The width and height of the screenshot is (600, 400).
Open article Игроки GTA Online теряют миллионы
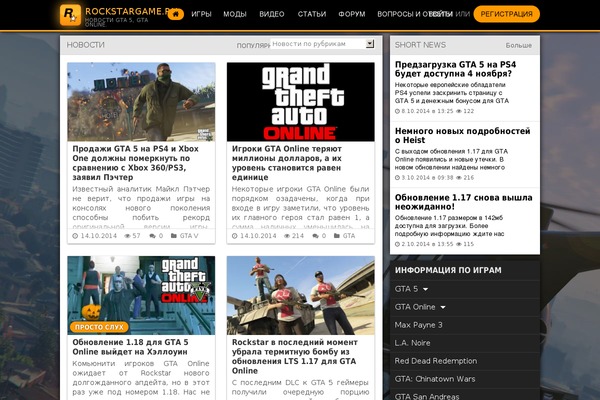287,163
